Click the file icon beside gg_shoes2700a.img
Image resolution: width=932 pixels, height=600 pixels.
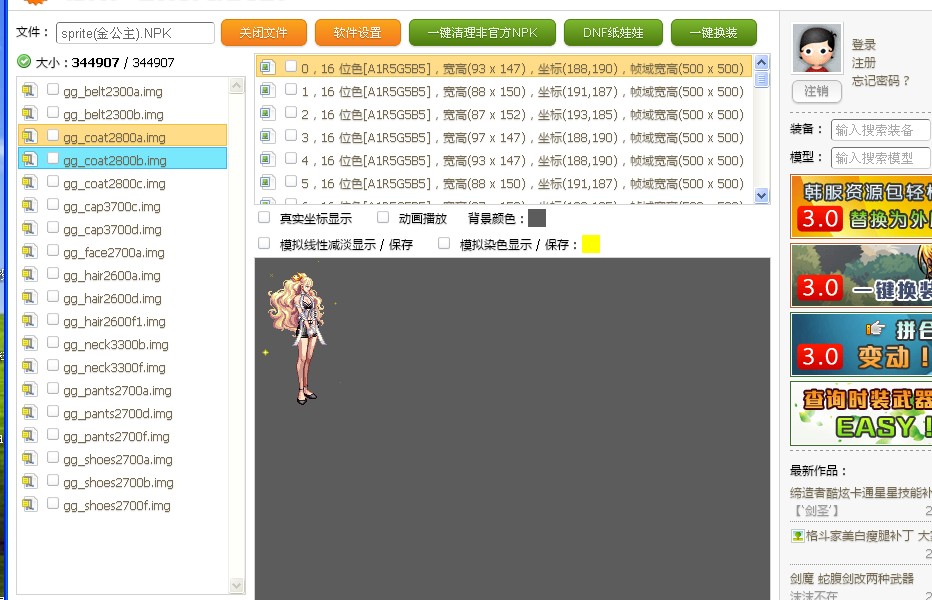click(x=29, y=458)
